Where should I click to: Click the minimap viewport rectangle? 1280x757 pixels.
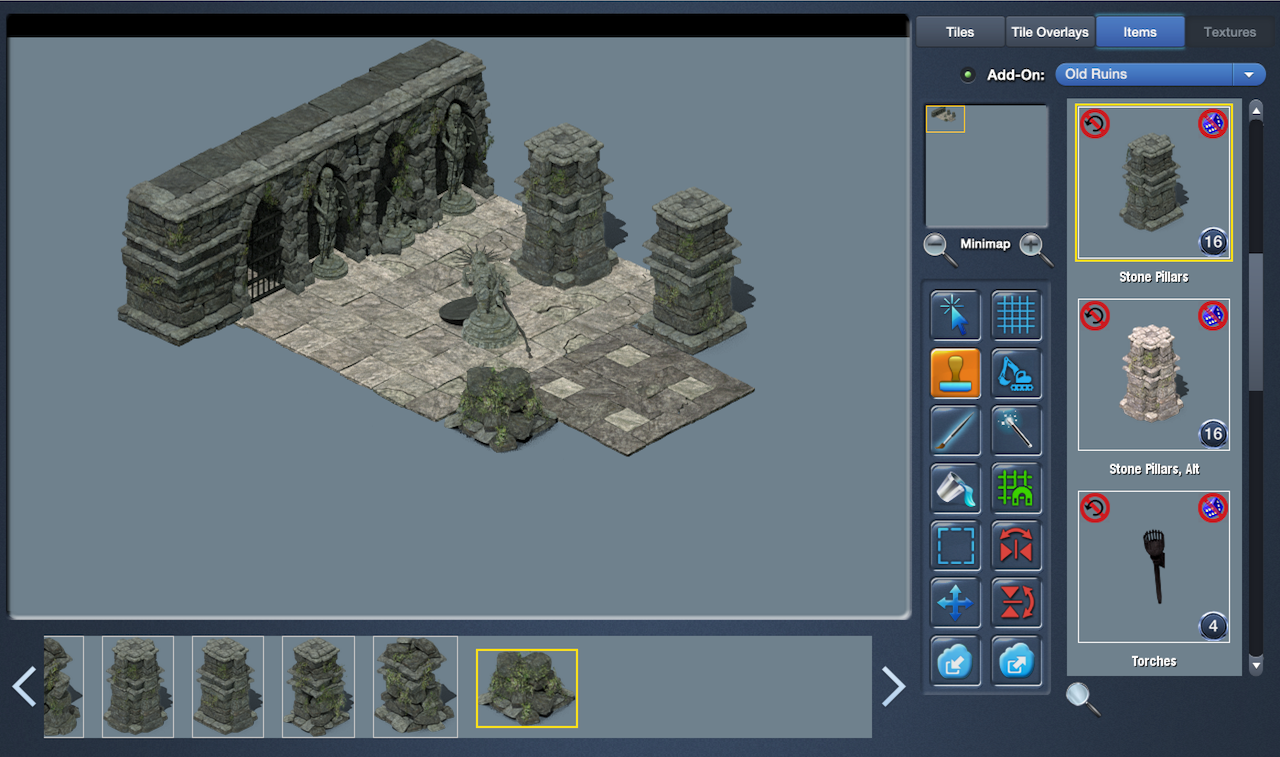point(945,118)
